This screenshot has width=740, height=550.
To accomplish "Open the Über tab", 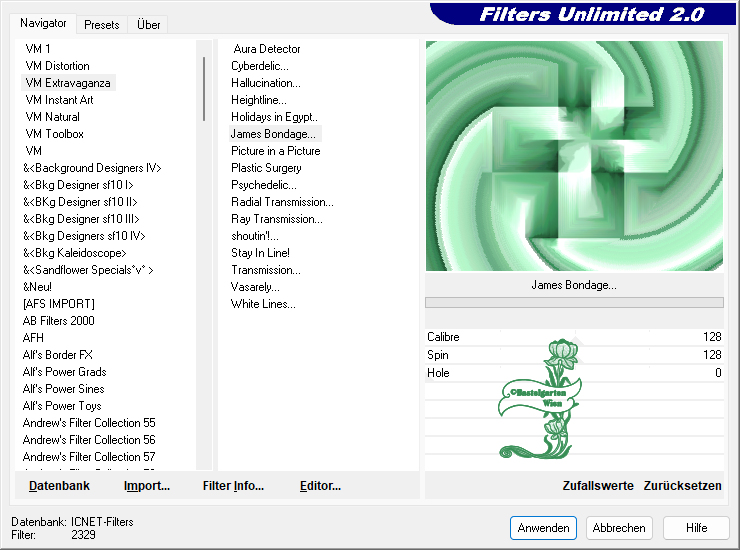I will pyautogui.click(x=148, y=25).
